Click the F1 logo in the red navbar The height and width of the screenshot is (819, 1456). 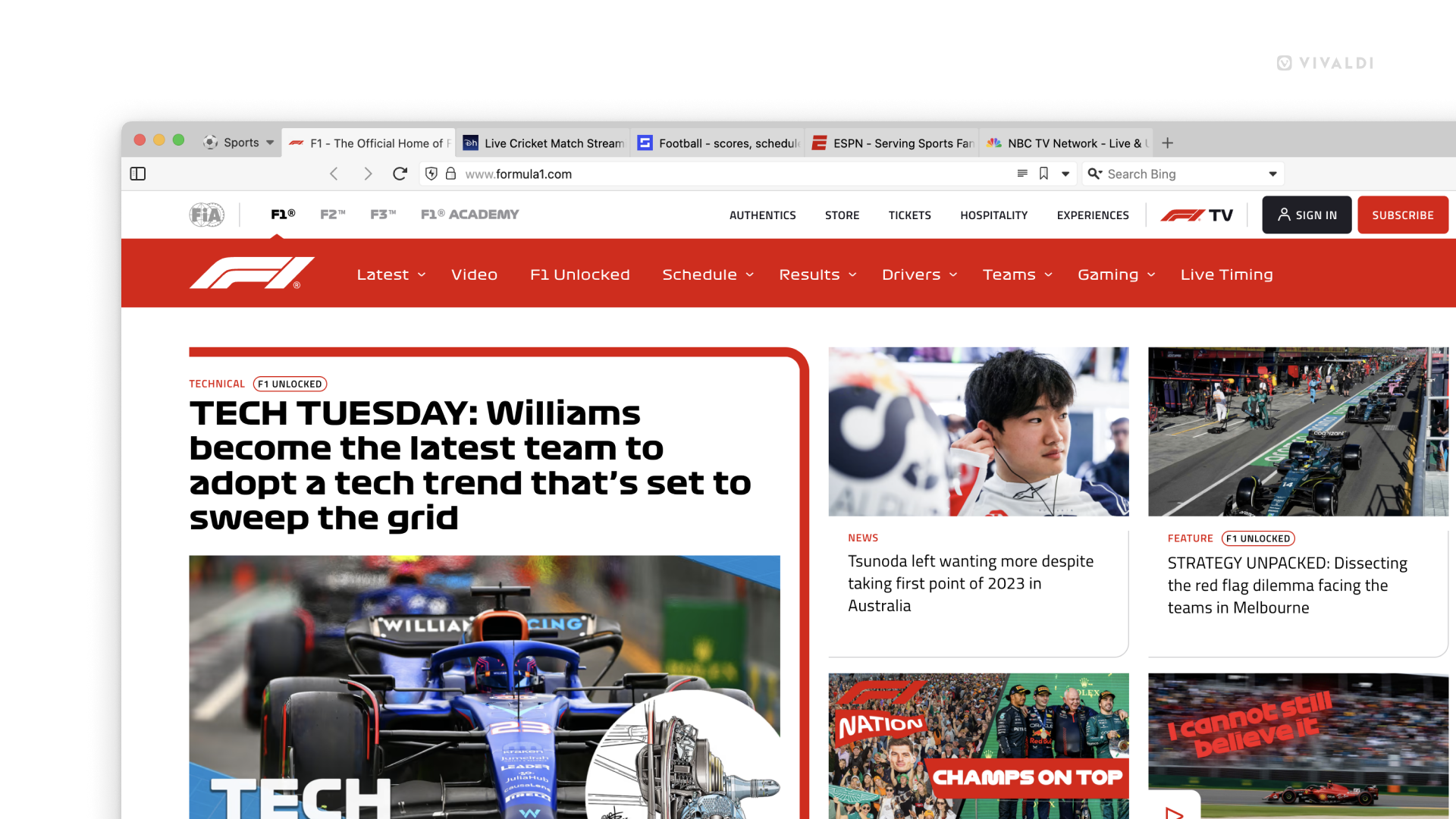252,273
